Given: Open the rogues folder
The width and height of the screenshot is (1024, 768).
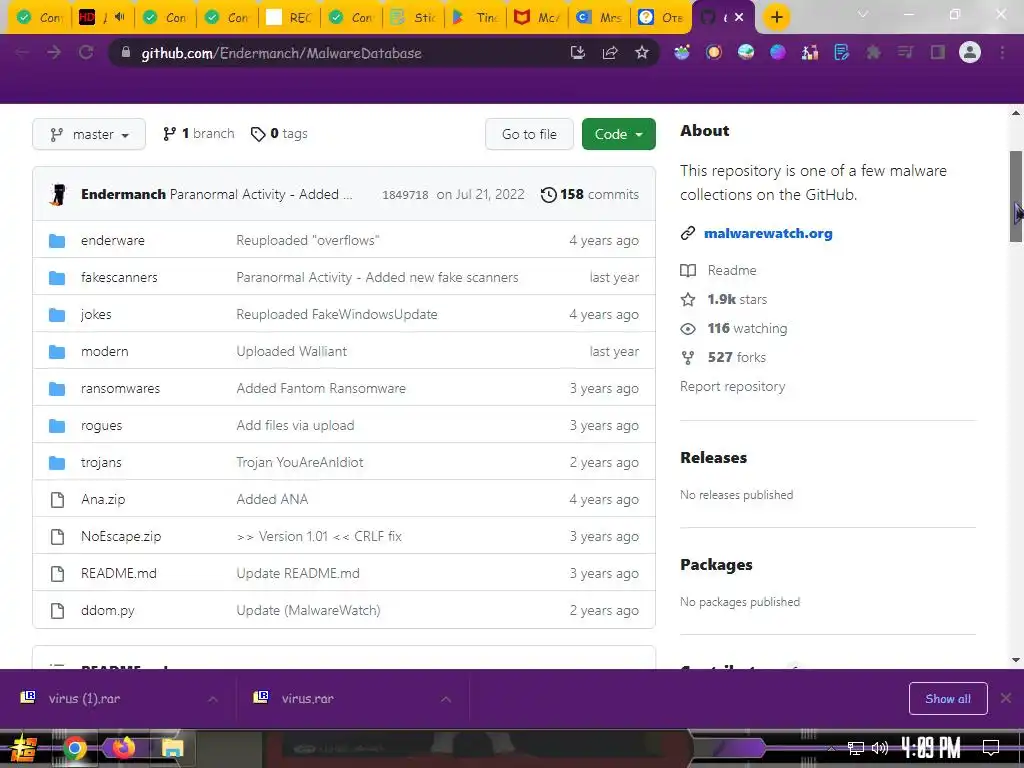Looking at the screenshot, I should (101, 426).
